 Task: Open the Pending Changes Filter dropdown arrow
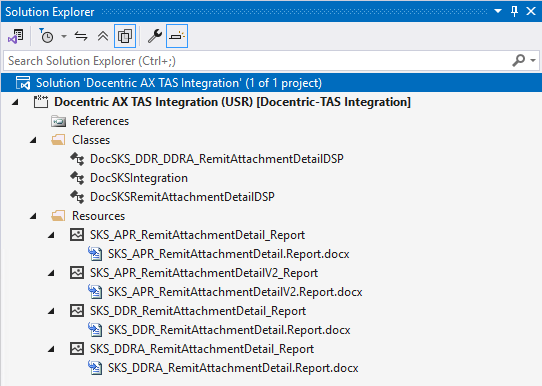(64, 36)
